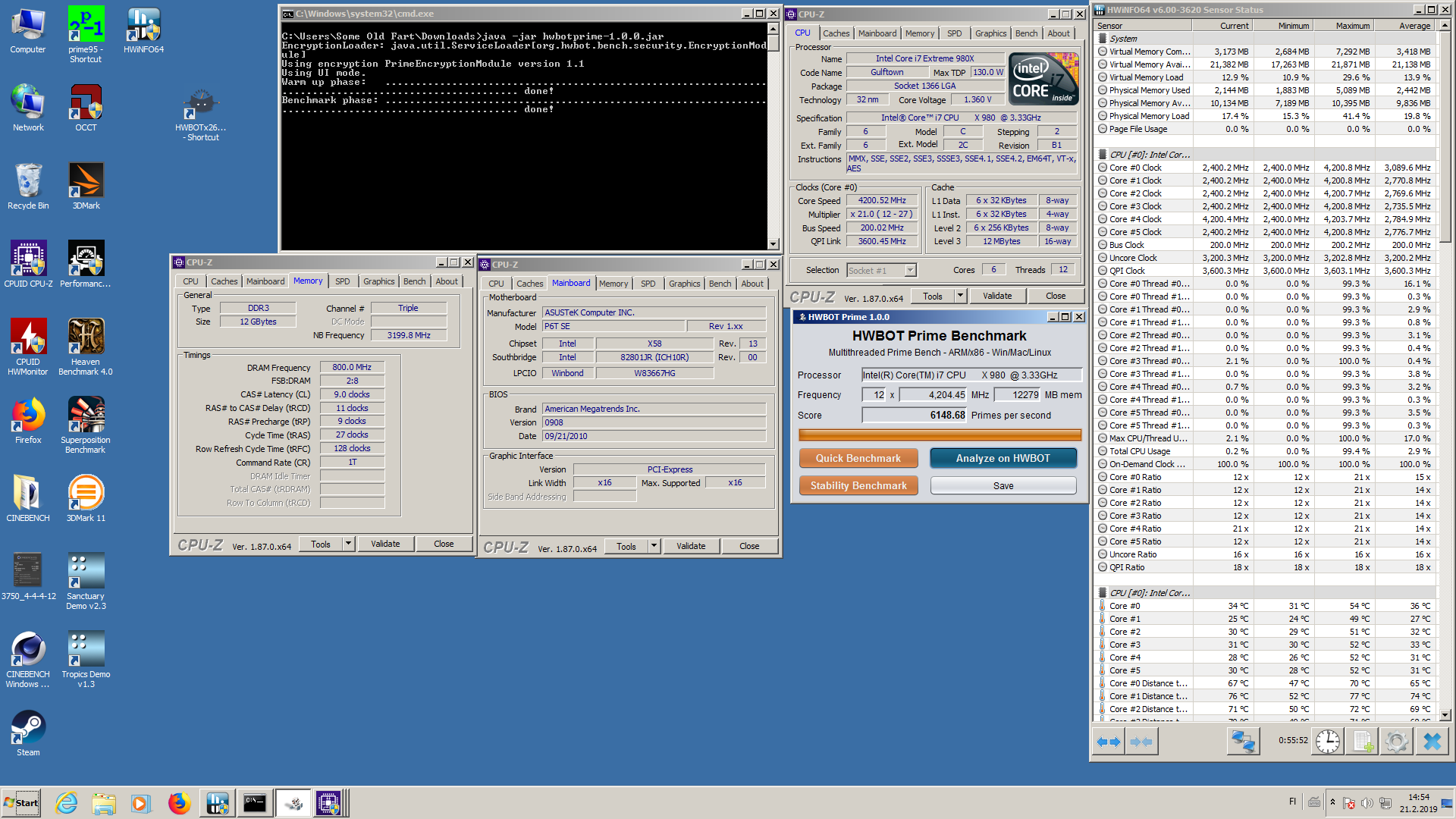1456x819 pixels.
Task: Open 3DMark desktop icon
Action: pos(86,187)
